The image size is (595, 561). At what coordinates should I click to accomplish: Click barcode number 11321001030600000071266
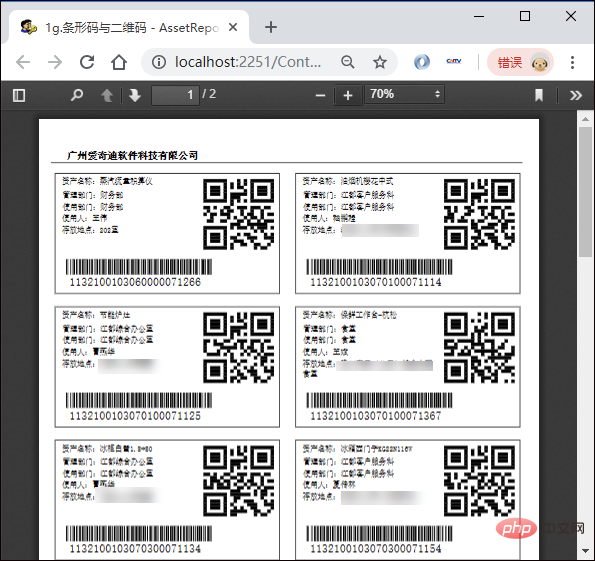135,282
